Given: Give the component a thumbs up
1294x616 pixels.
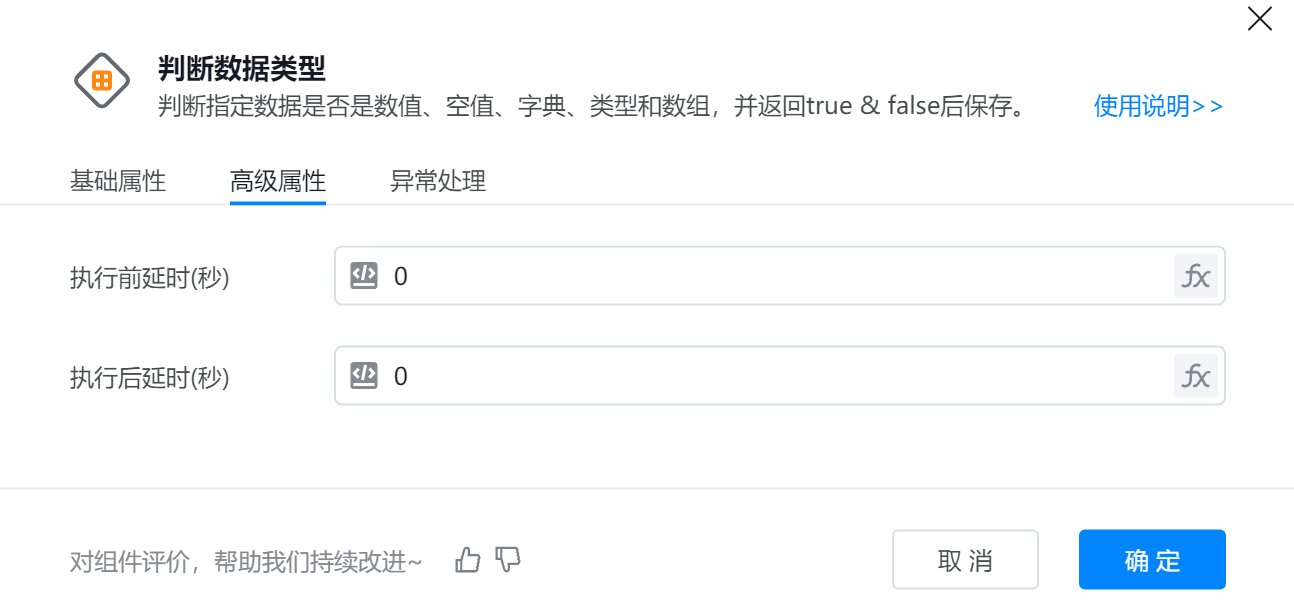Looking at the screenshot, I should (x=468, y=560).
